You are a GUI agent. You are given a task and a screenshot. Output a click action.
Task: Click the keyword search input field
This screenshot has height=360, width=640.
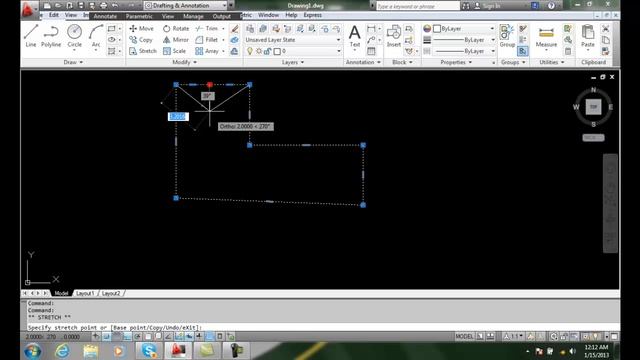tap(418, 6)
